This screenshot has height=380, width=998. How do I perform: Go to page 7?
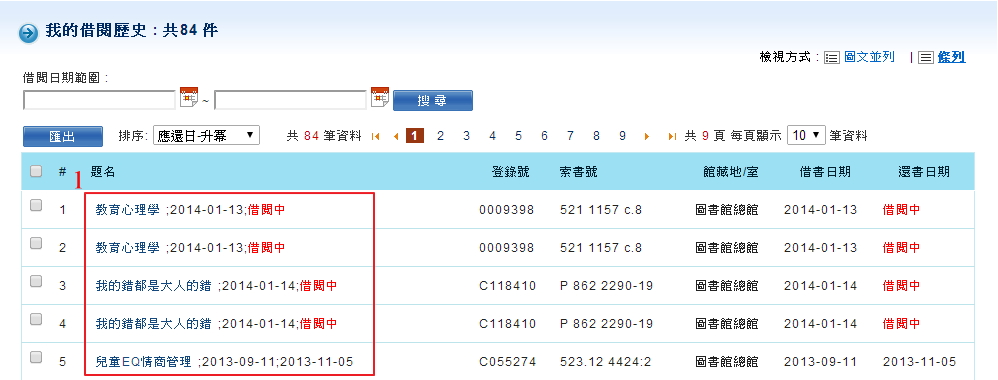click(570, 136)
